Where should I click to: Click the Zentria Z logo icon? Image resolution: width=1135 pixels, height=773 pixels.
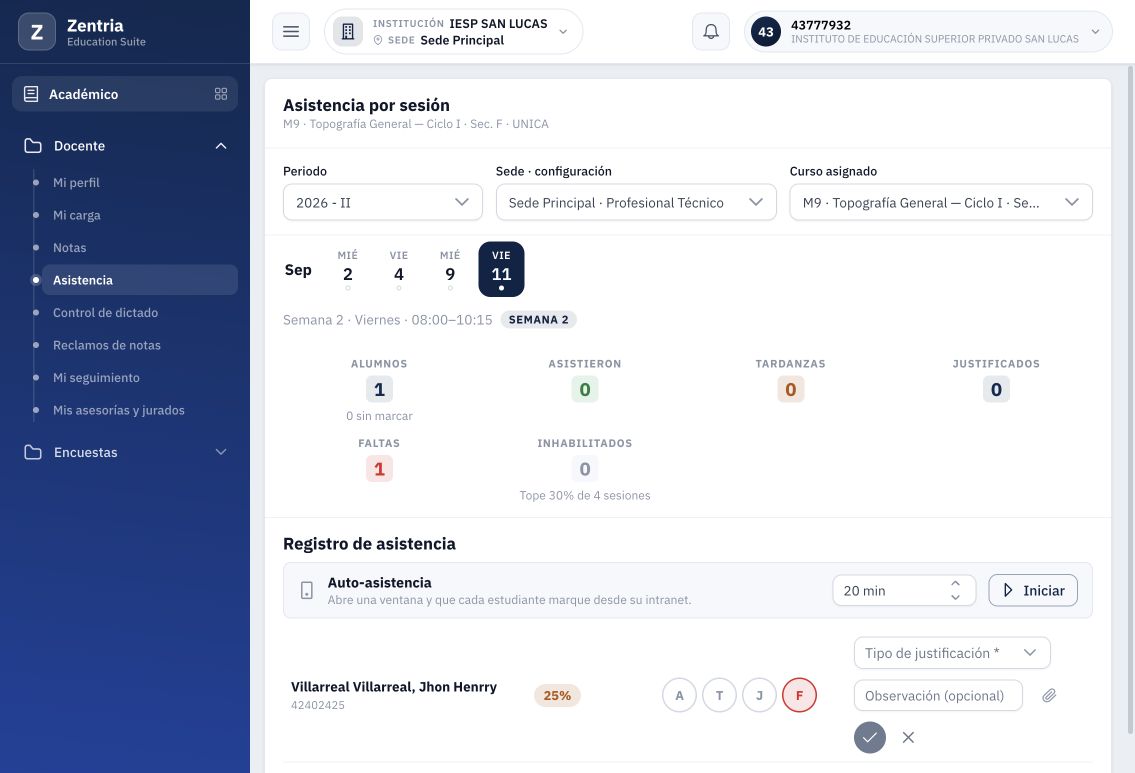(x=37, y=32)
